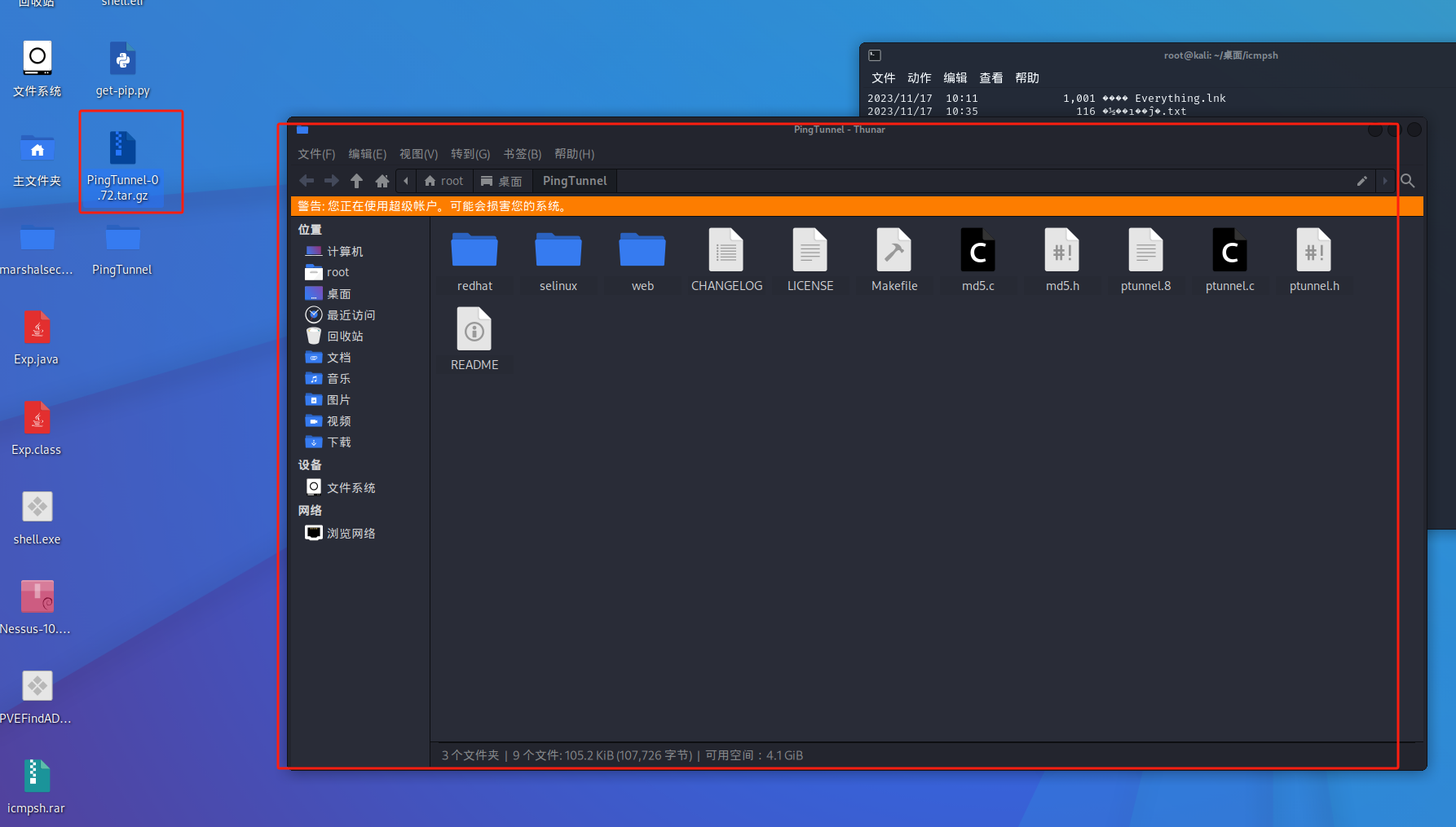Select the PingTunnel path bar button
The image size is (1456, 827).
pyautogui.click(x=575, y=181)
